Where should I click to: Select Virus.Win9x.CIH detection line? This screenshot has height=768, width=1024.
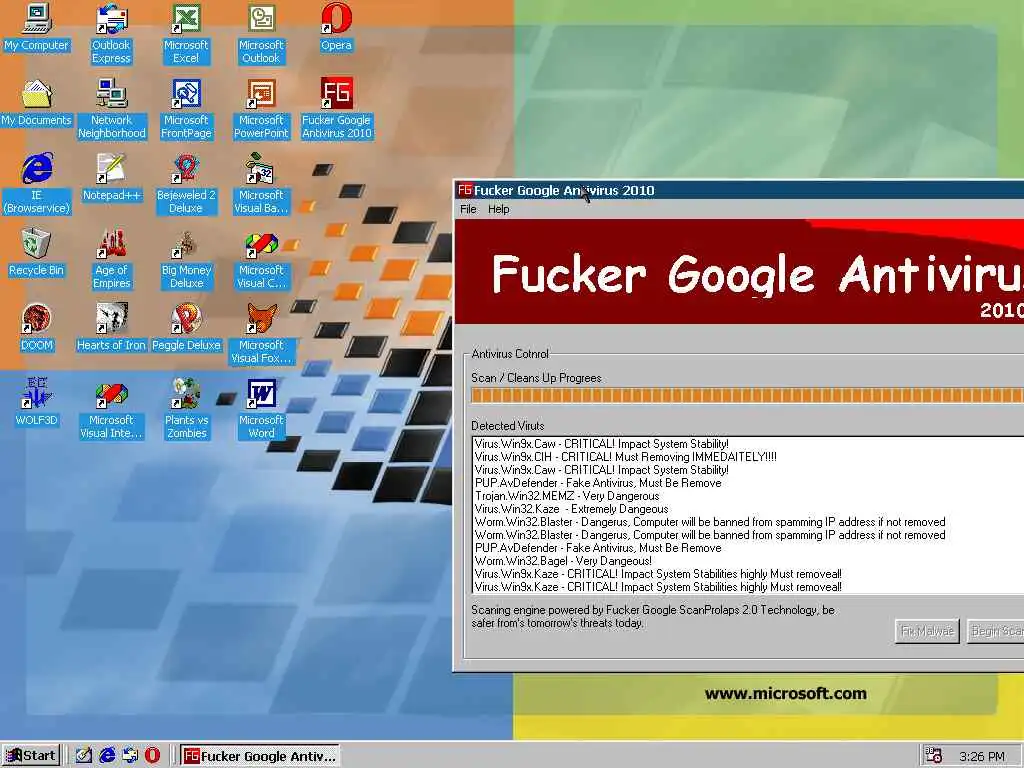(626, 456)
